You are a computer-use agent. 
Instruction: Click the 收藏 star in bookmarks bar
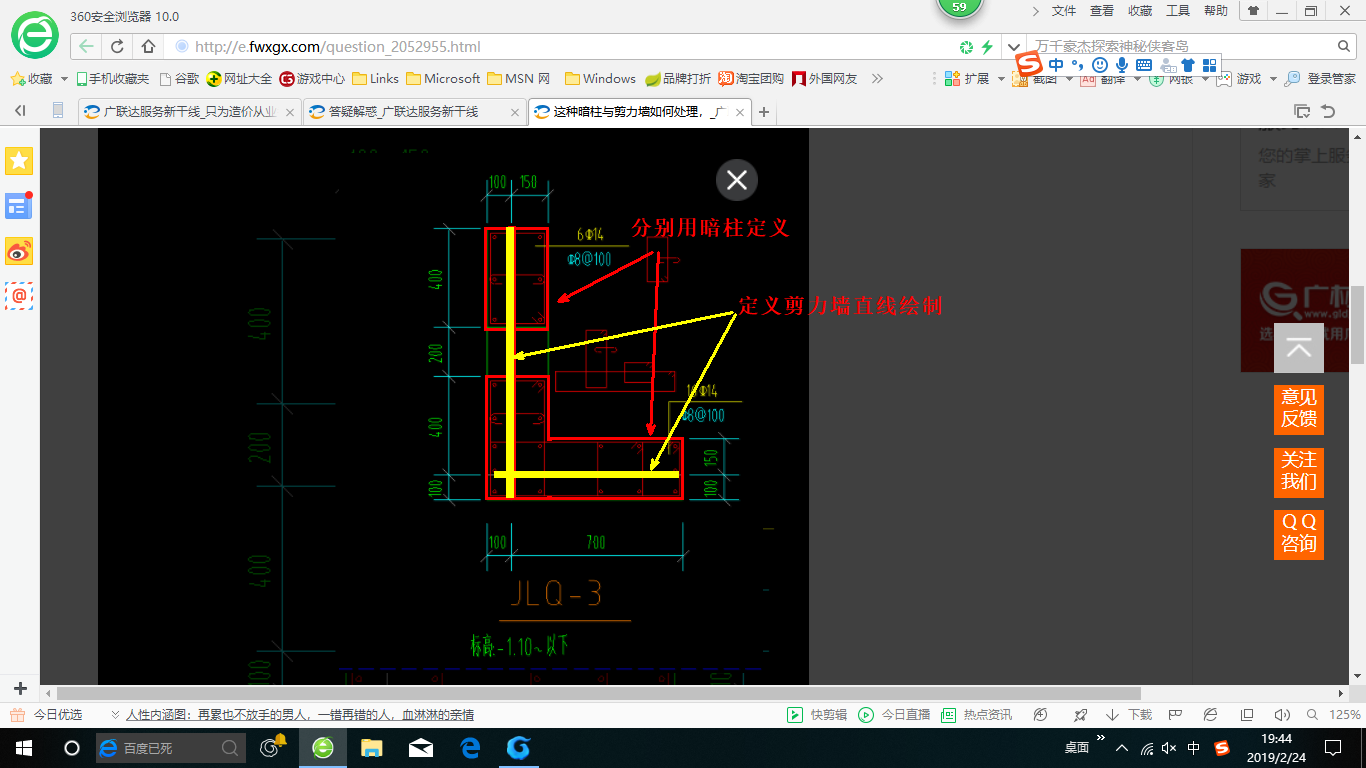pos(33,78)
